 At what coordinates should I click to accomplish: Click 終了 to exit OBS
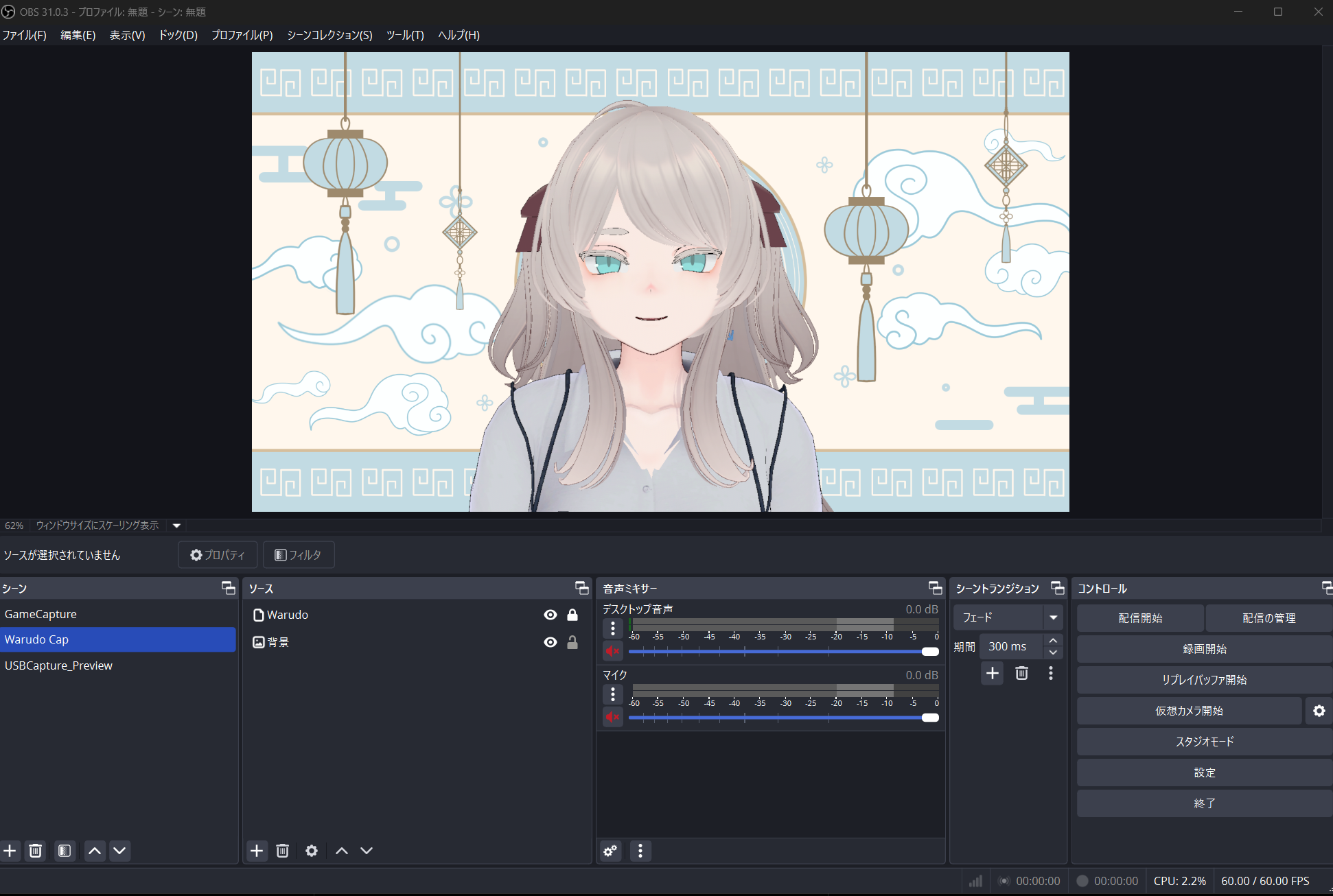coord(1205,803)
